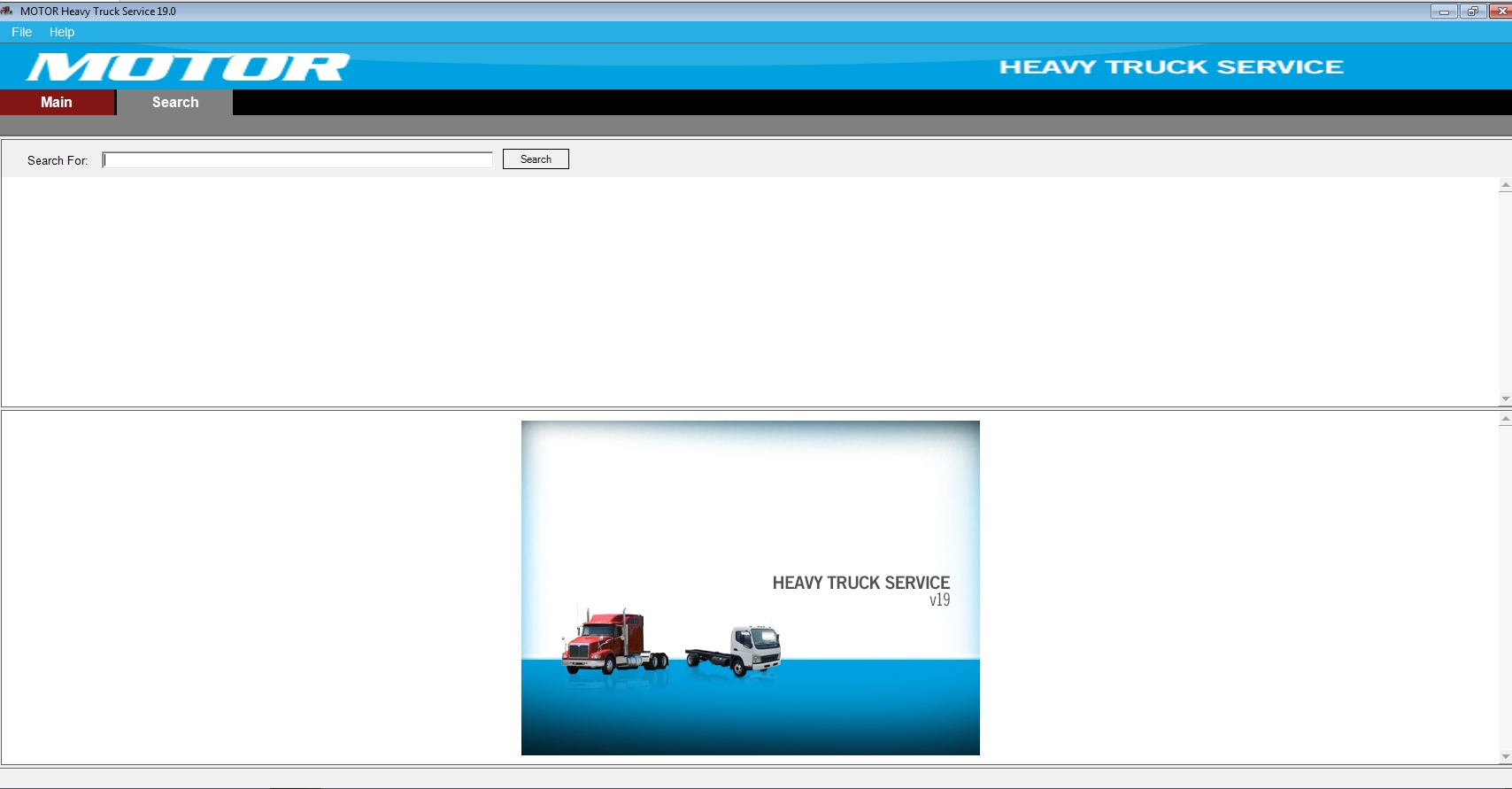Click the HEAVY TRUCK SERVICE header text

coord(1171,67)
